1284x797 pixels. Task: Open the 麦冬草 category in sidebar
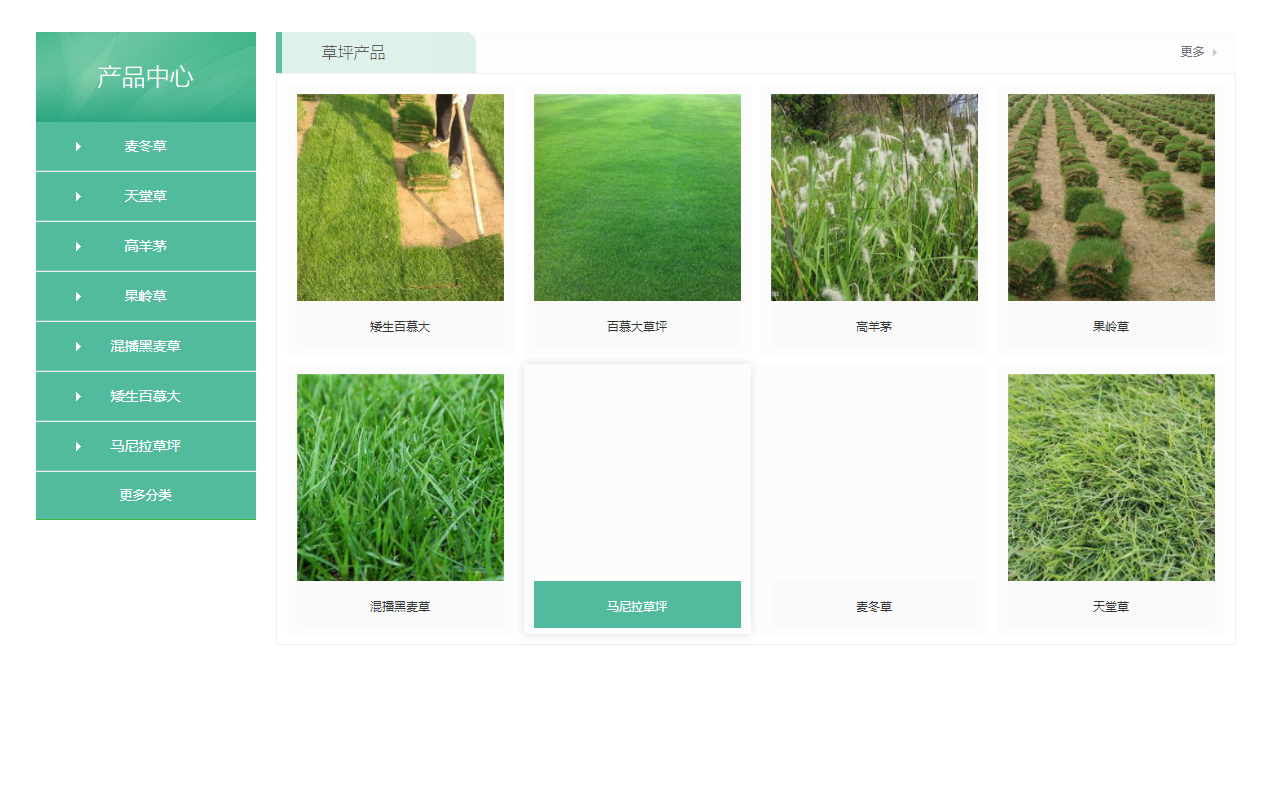pos(146,147)
